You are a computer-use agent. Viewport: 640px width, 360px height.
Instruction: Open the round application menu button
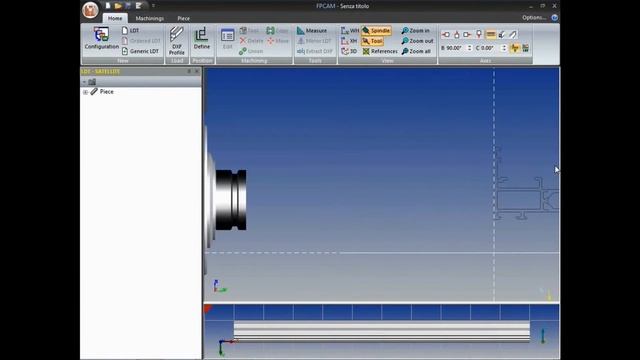[x=90, y=9]
